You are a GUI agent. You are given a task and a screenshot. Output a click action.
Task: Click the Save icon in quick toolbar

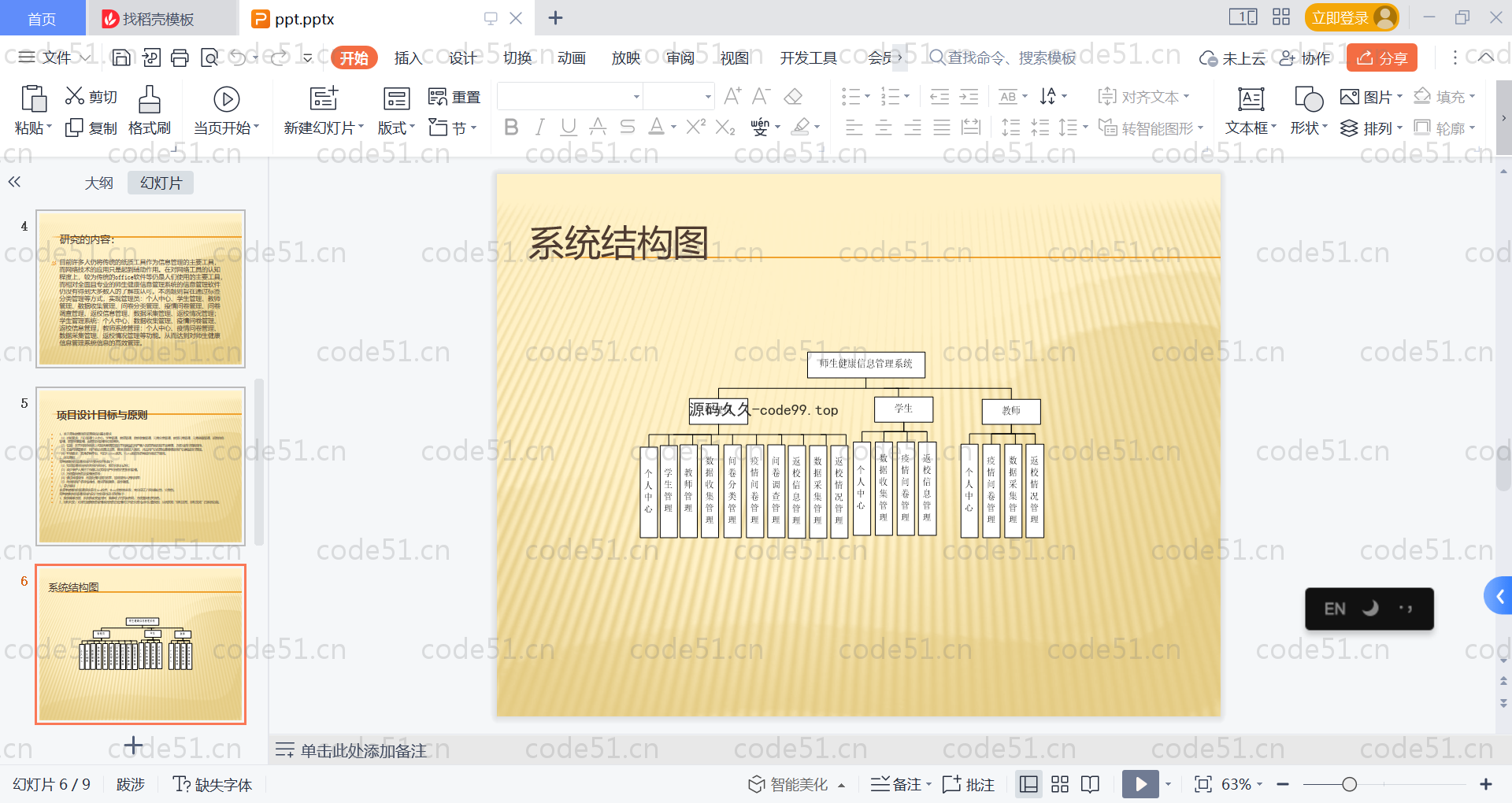point(121,57)
